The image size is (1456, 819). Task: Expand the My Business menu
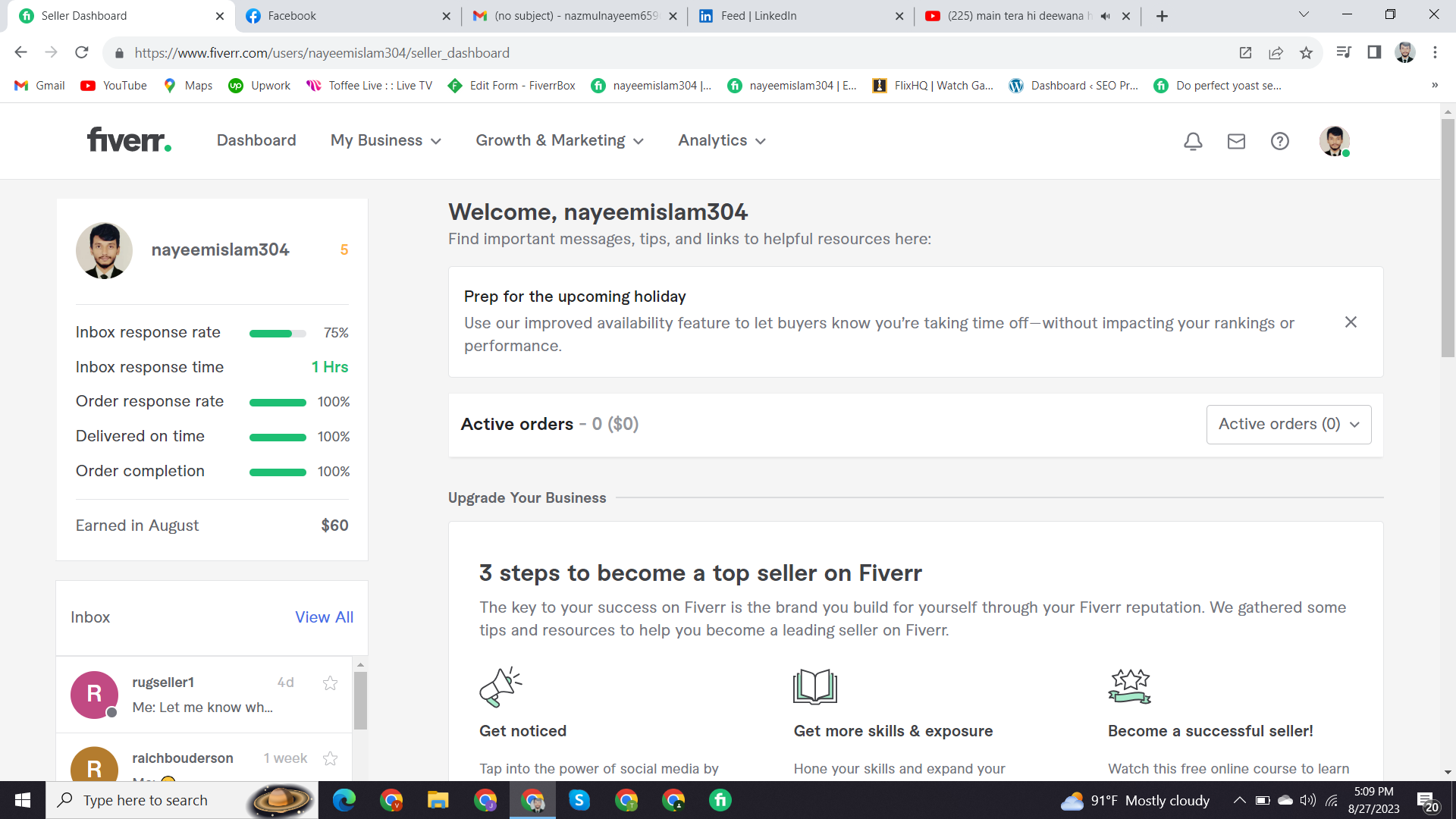[x=385, y=141]
